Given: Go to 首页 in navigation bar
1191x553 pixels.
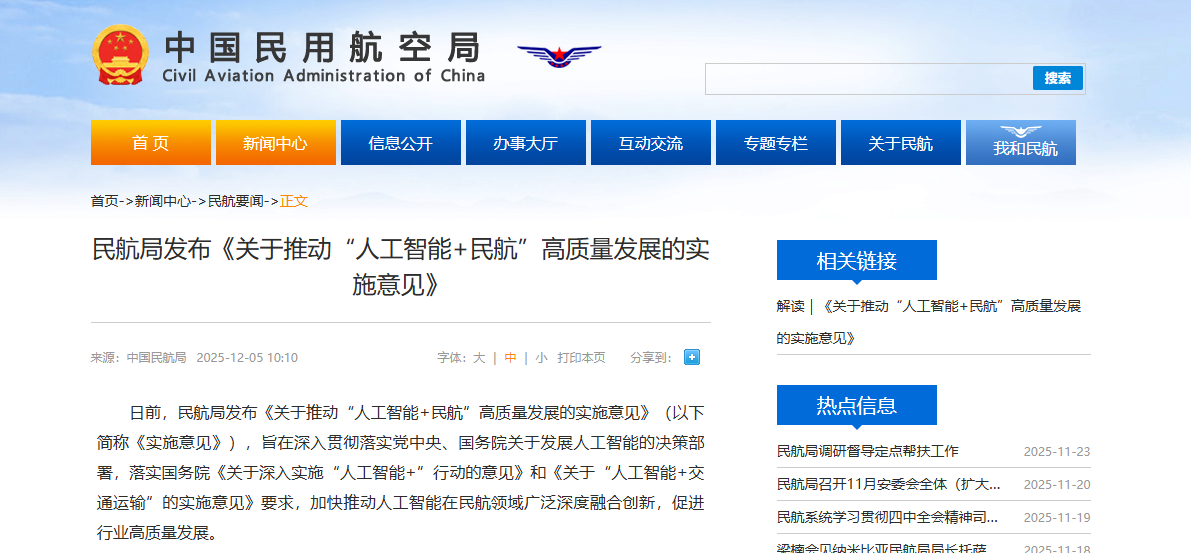Looking at the screenshot, I should pyautogui.click(x=151, y=143).
